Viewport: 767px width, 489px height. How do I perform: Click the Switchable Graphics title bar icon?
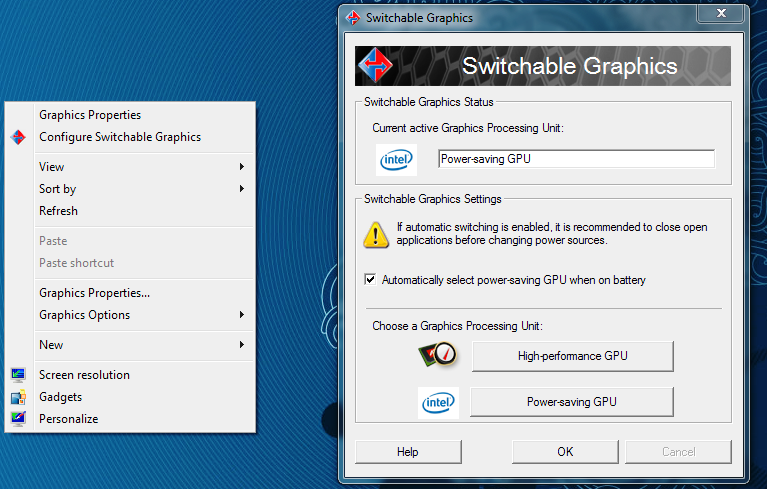coord(352,18)
